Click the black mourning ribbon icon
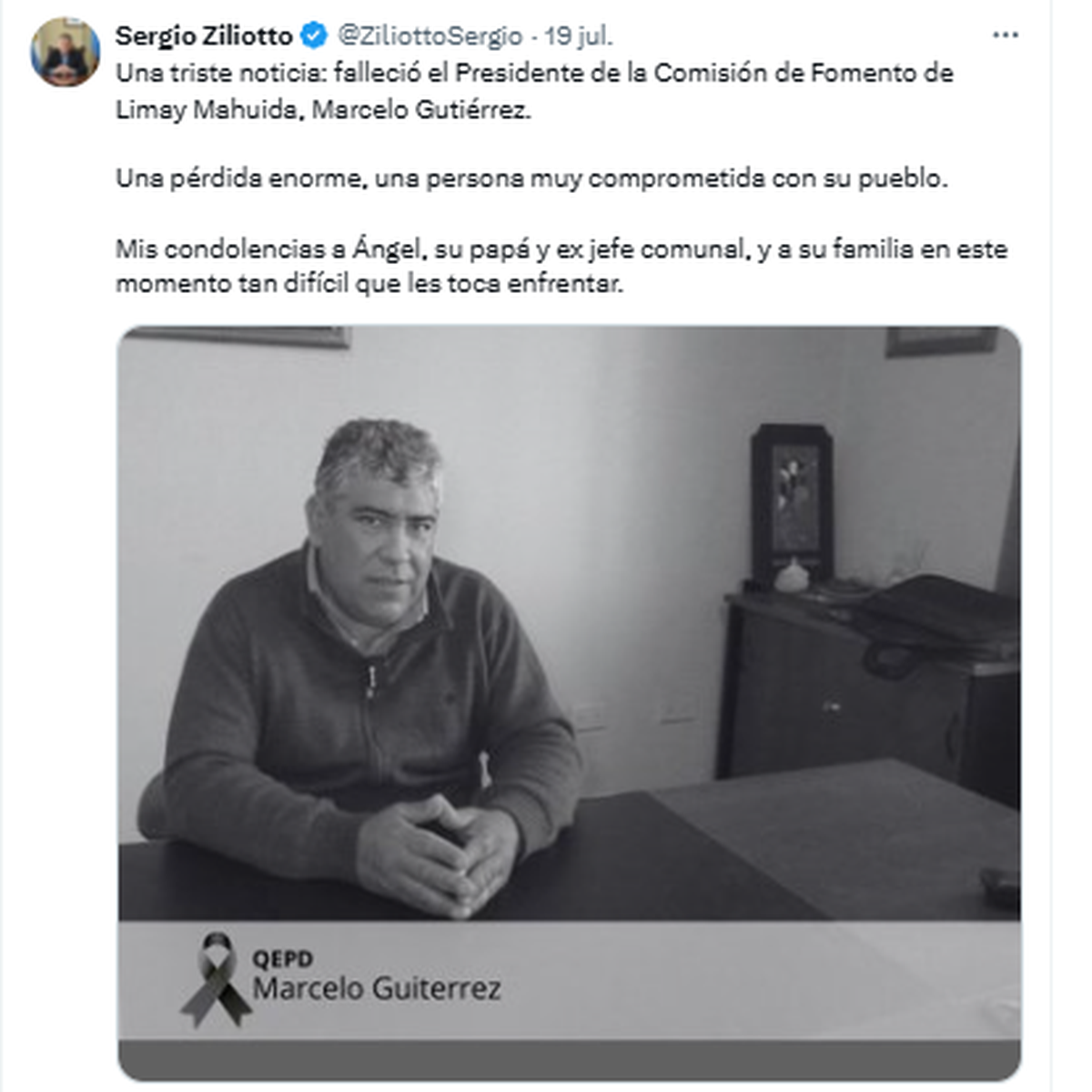Screen dimensions: 1092x1092 coord(216,979)
